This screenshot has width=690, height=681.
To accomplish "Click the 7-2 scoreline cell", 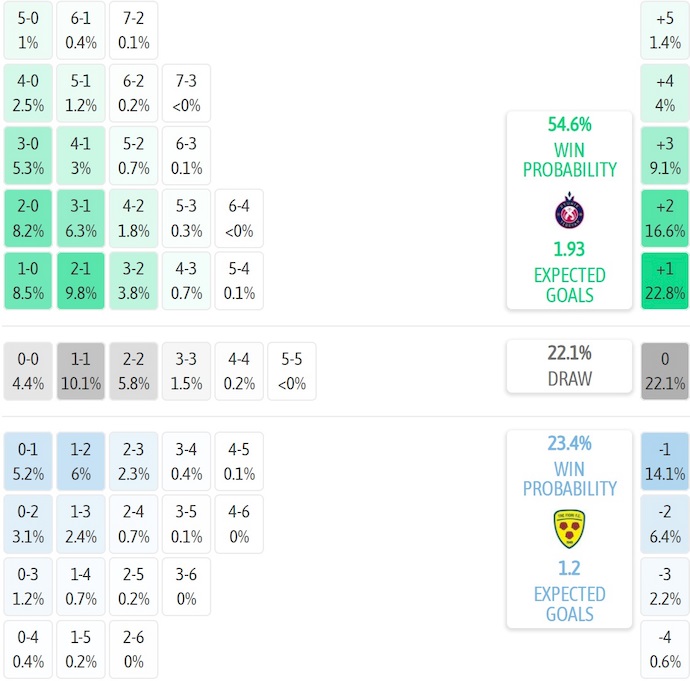I will coord(133,30).
